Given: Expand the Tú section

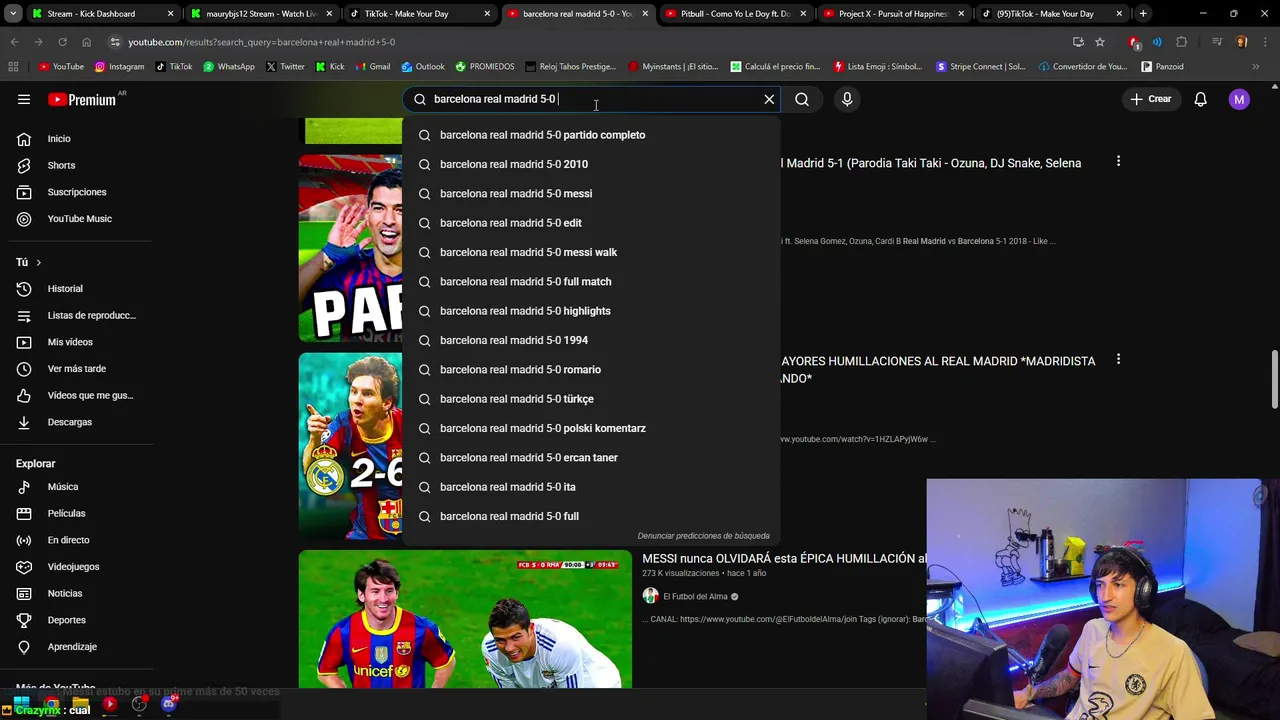Looking at the screenshot, I should coord(28,262).
